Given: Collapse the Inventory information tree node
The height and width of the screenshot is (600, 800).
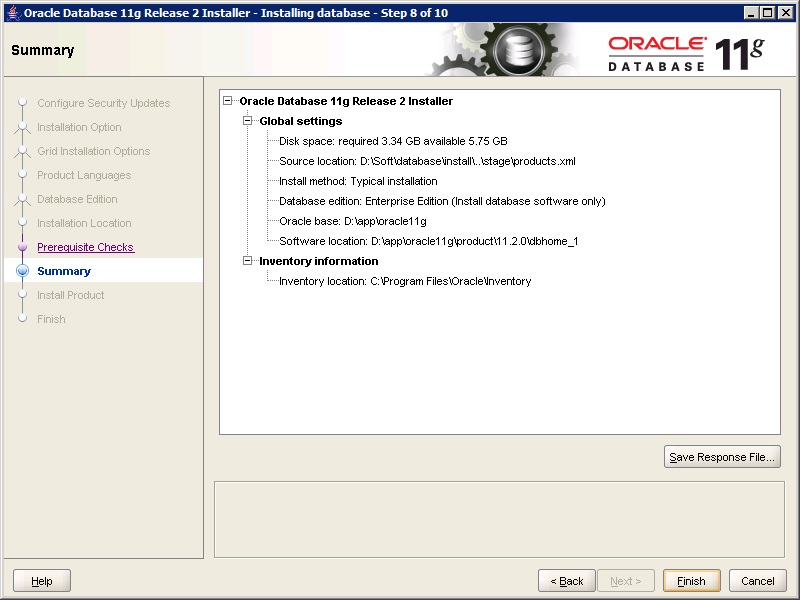Looking at the screenshot, I should (x=247, y=261).
